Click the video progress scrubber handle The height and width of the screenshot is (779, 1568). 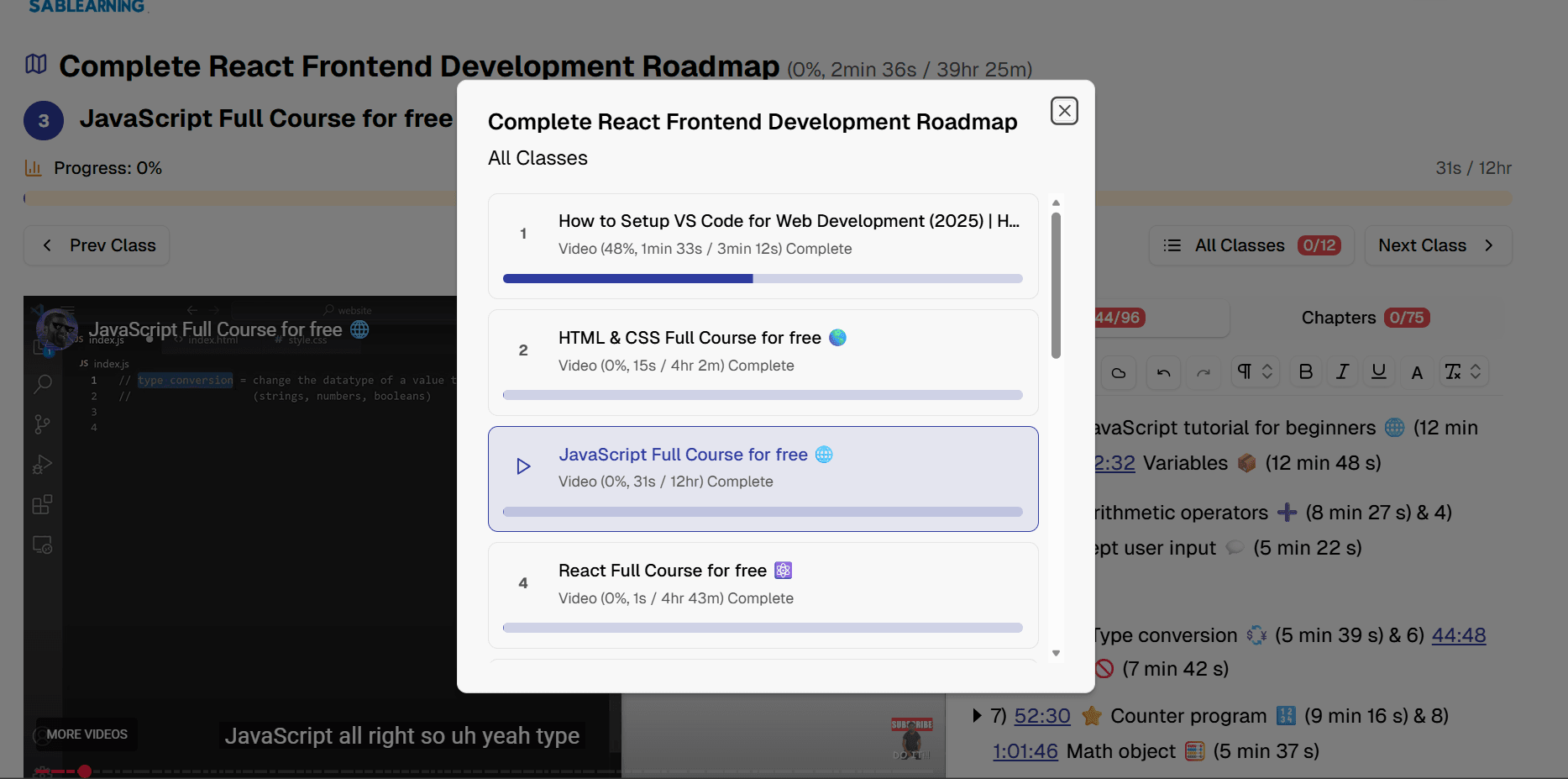click(85, 771)
